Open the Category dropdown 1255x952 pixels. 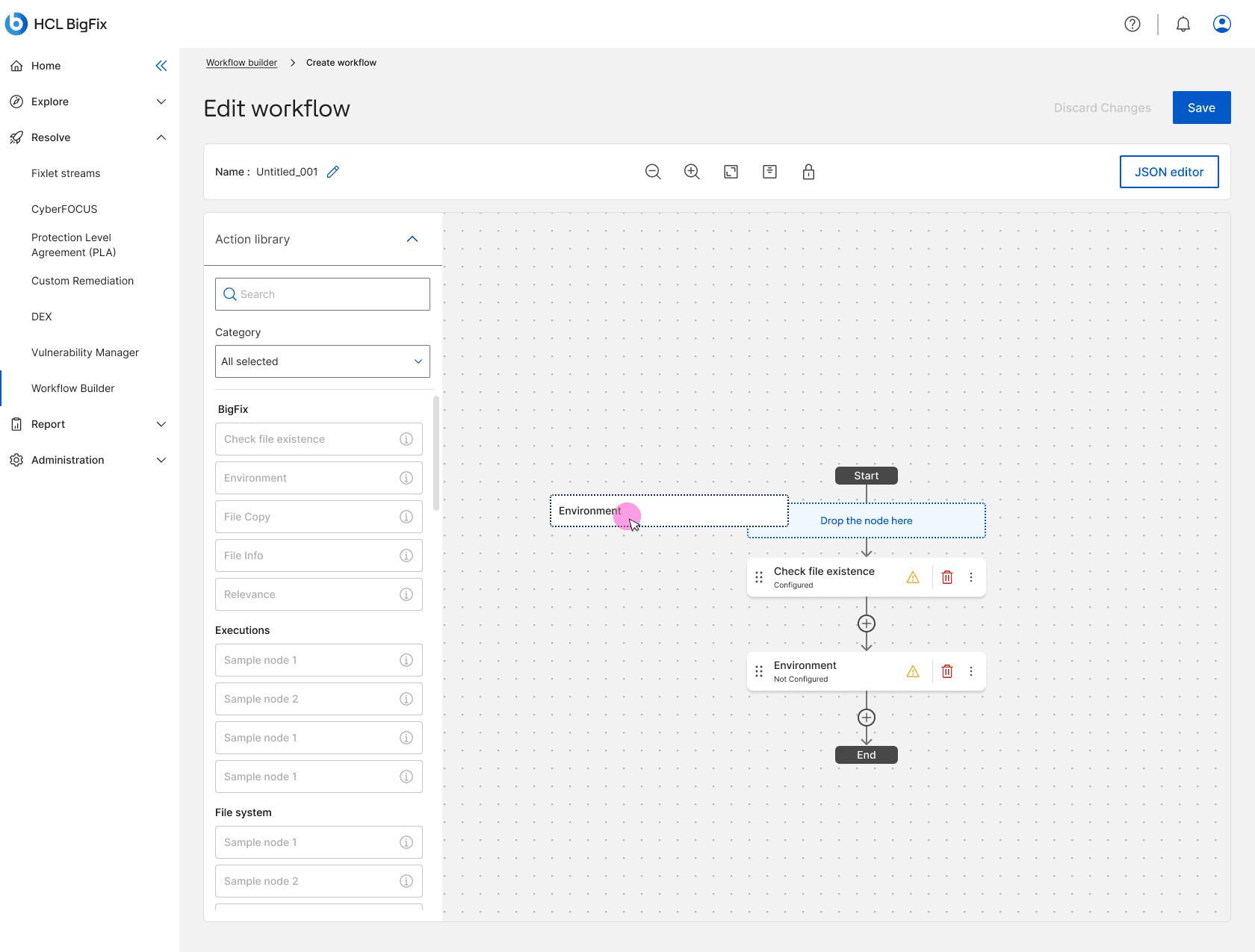point(323,361)
